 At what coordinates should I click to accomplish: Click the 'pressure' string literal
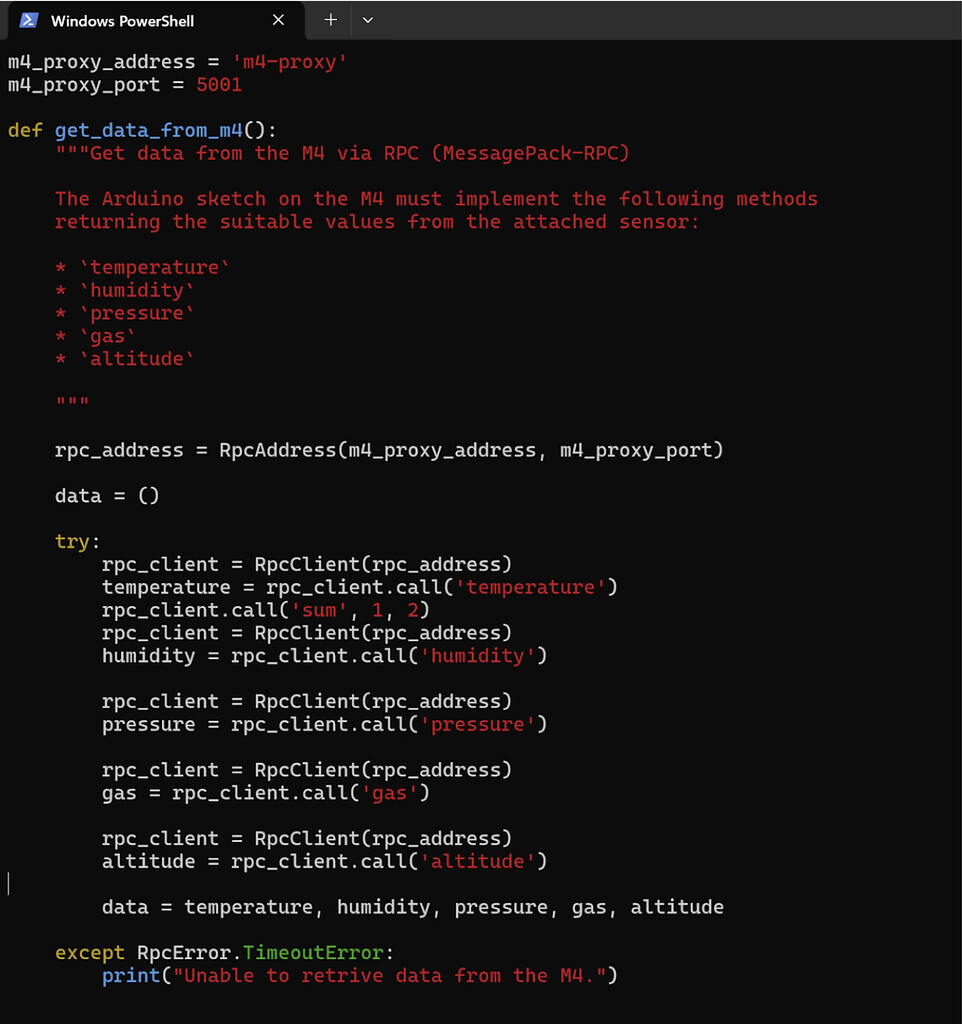tap(481, 724)
